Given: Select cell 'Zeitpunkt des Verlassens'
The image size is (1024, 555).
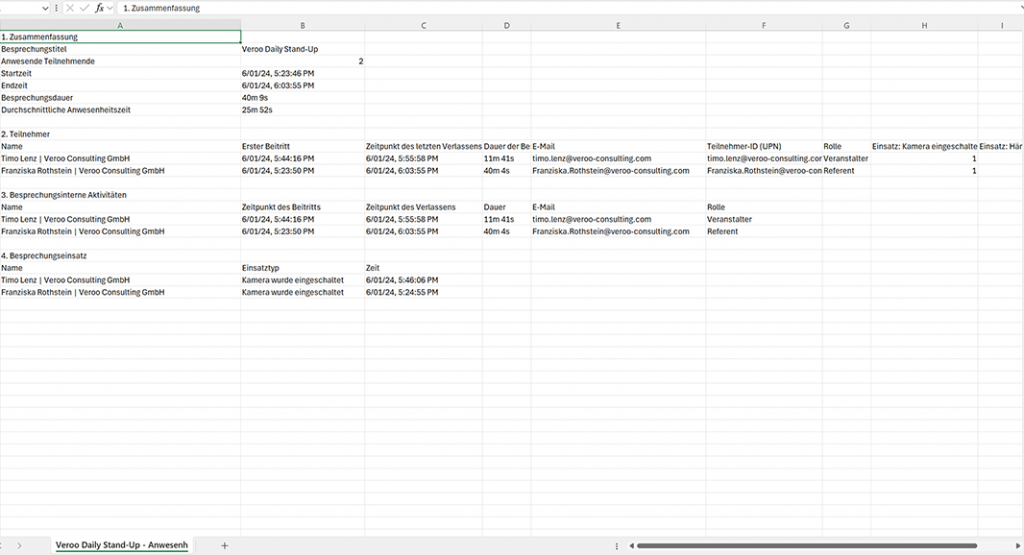Looking at the screenshot, I should 423,207.
